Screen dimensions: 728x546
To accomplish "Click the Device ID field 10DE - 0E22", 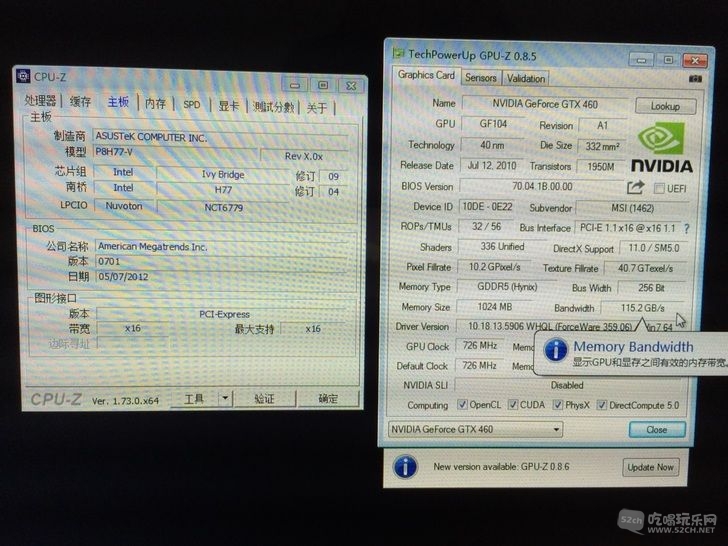I will pos(487,207).
